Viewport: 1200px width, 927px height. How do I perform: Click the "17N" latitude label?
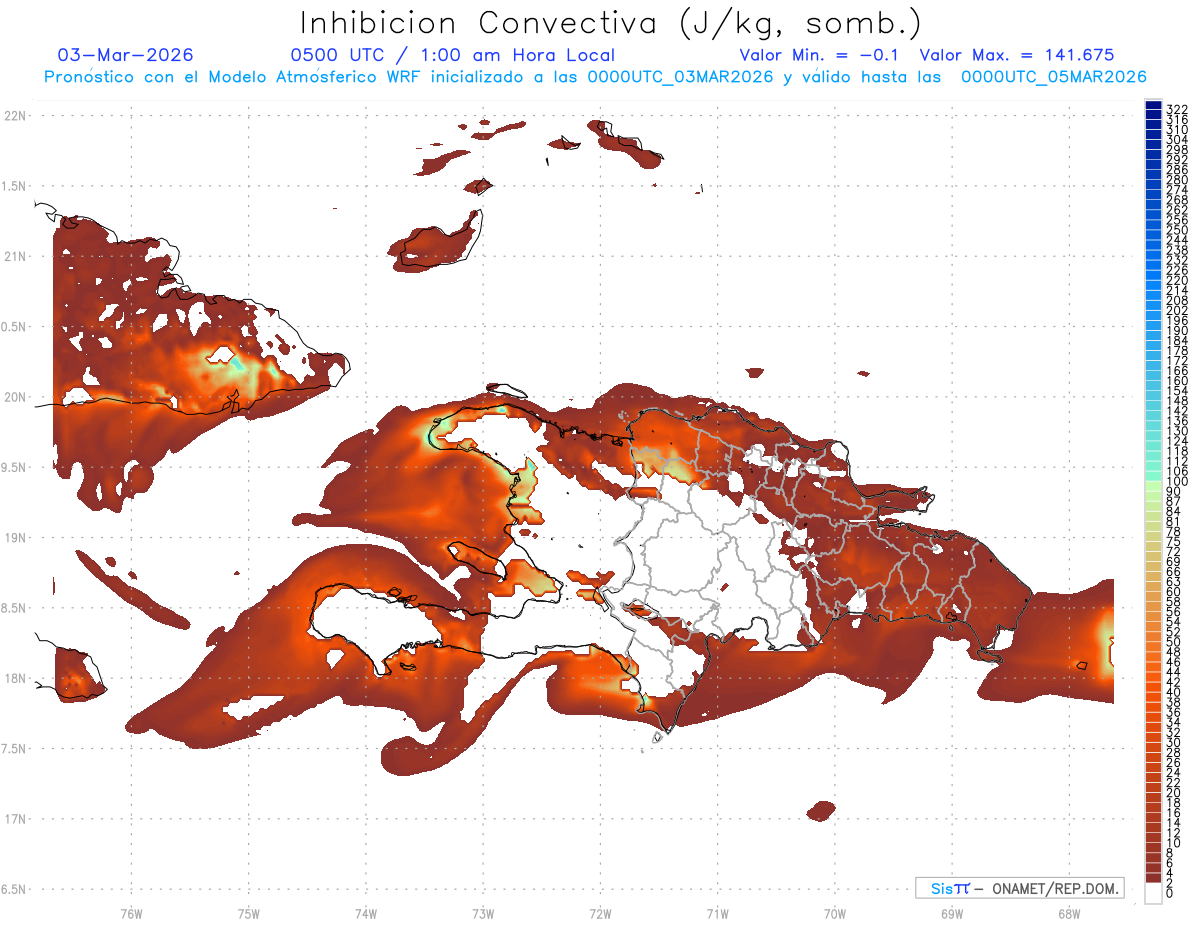point(15,819)
